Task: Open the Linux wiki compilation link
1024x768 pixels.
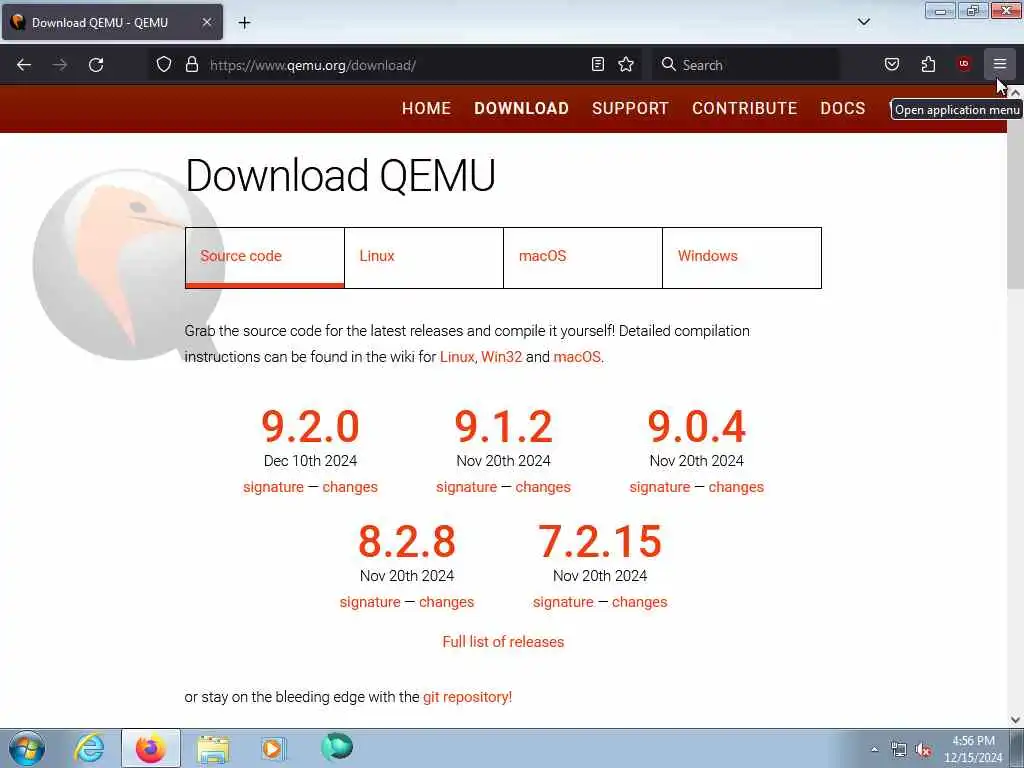Action: pyautogui.click(x=457, y=357)
